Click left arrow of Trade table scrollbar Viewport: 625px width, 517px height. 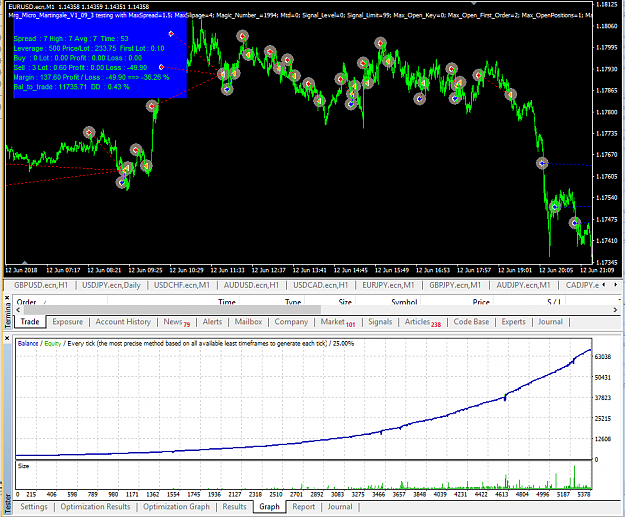pyautogui.click(x=18, y=309)
